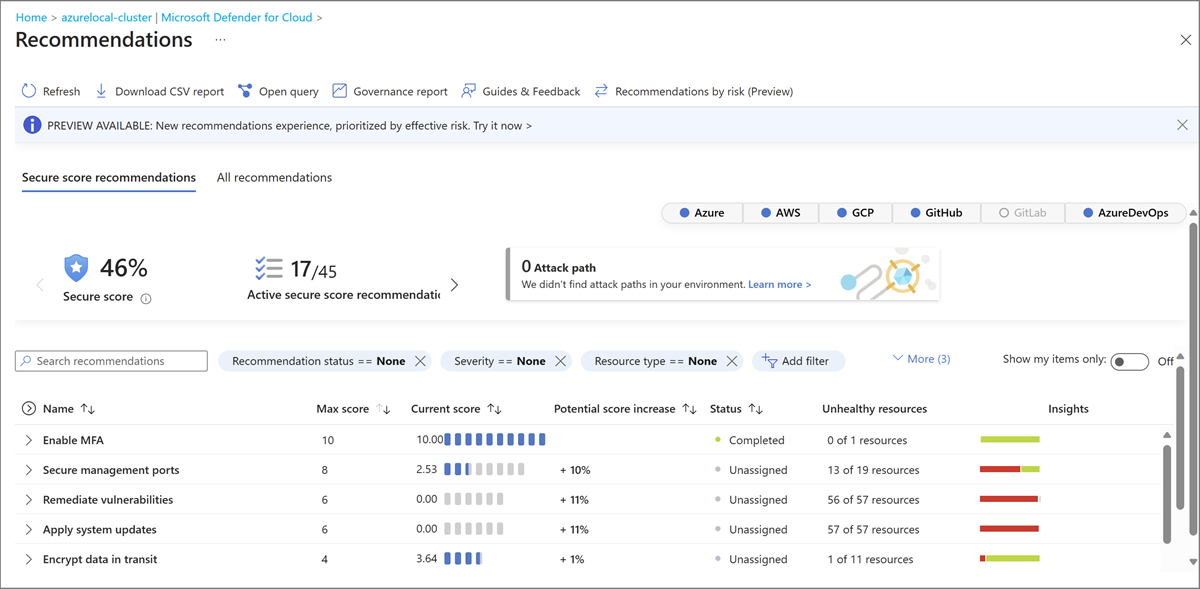Toggle the GitHub environment filter
1200x589 pixels.
click(x=936, y=213)
